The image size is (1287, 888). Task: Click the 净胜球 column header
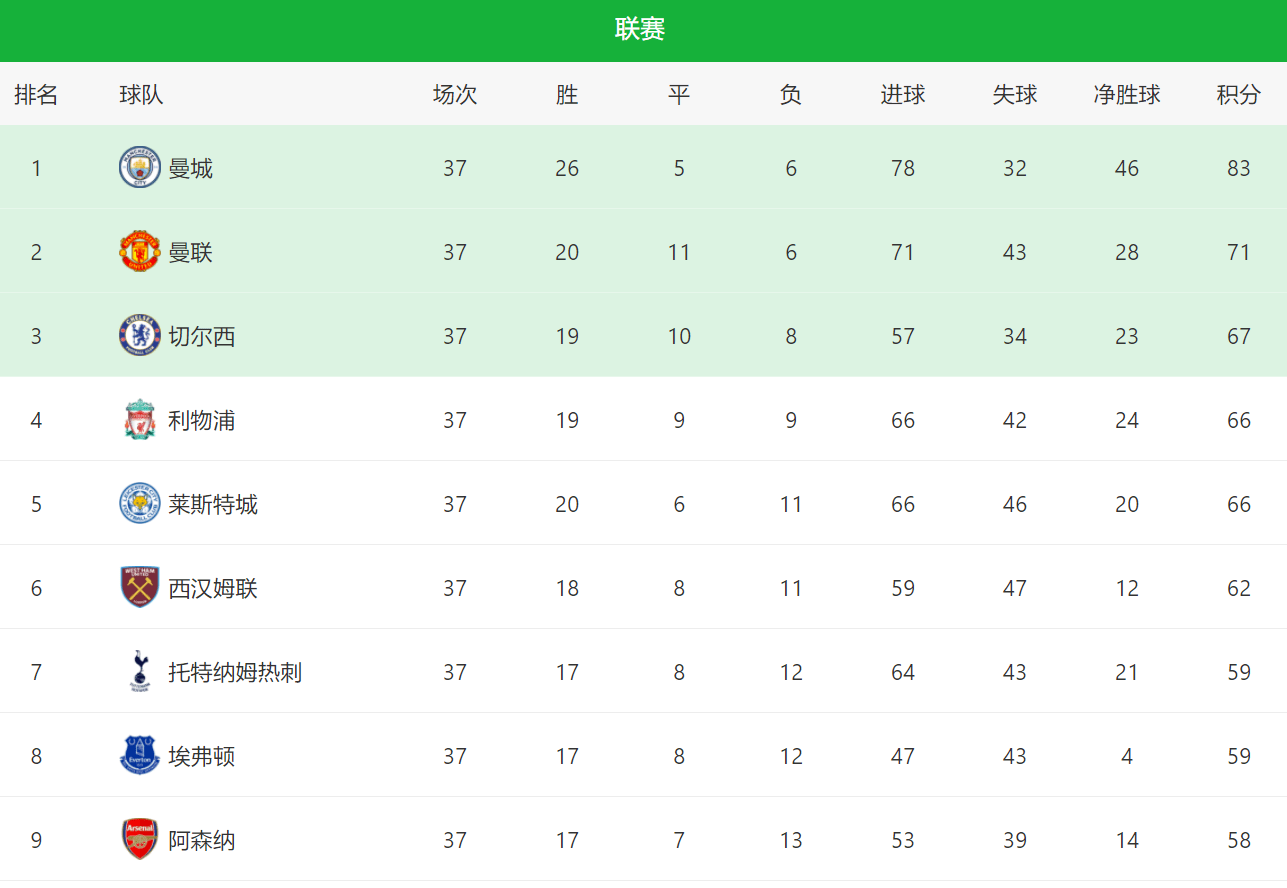[1127, 95]
